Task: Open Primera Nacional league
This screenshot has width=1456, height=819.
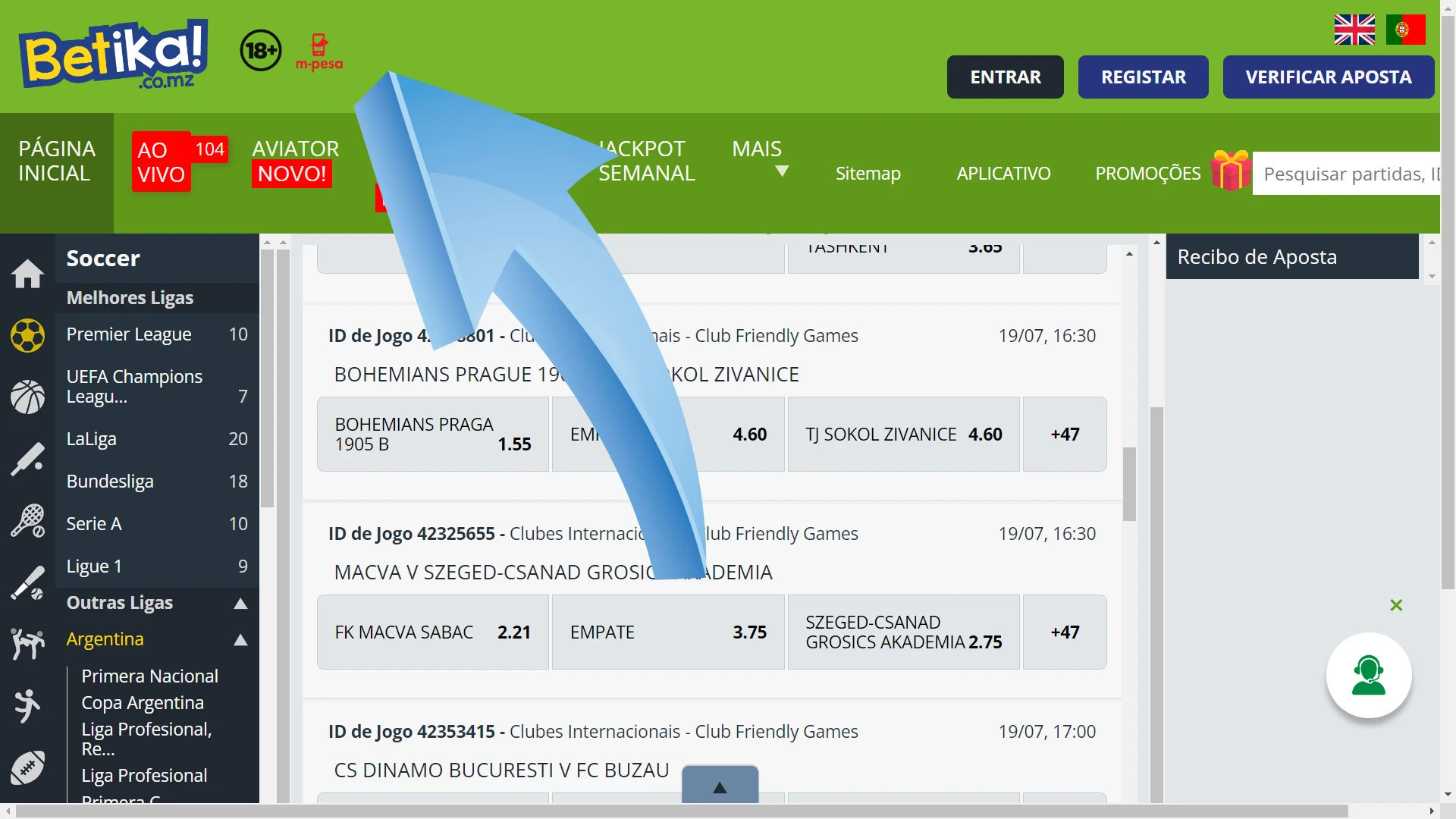Action: (x=149, y=676)
